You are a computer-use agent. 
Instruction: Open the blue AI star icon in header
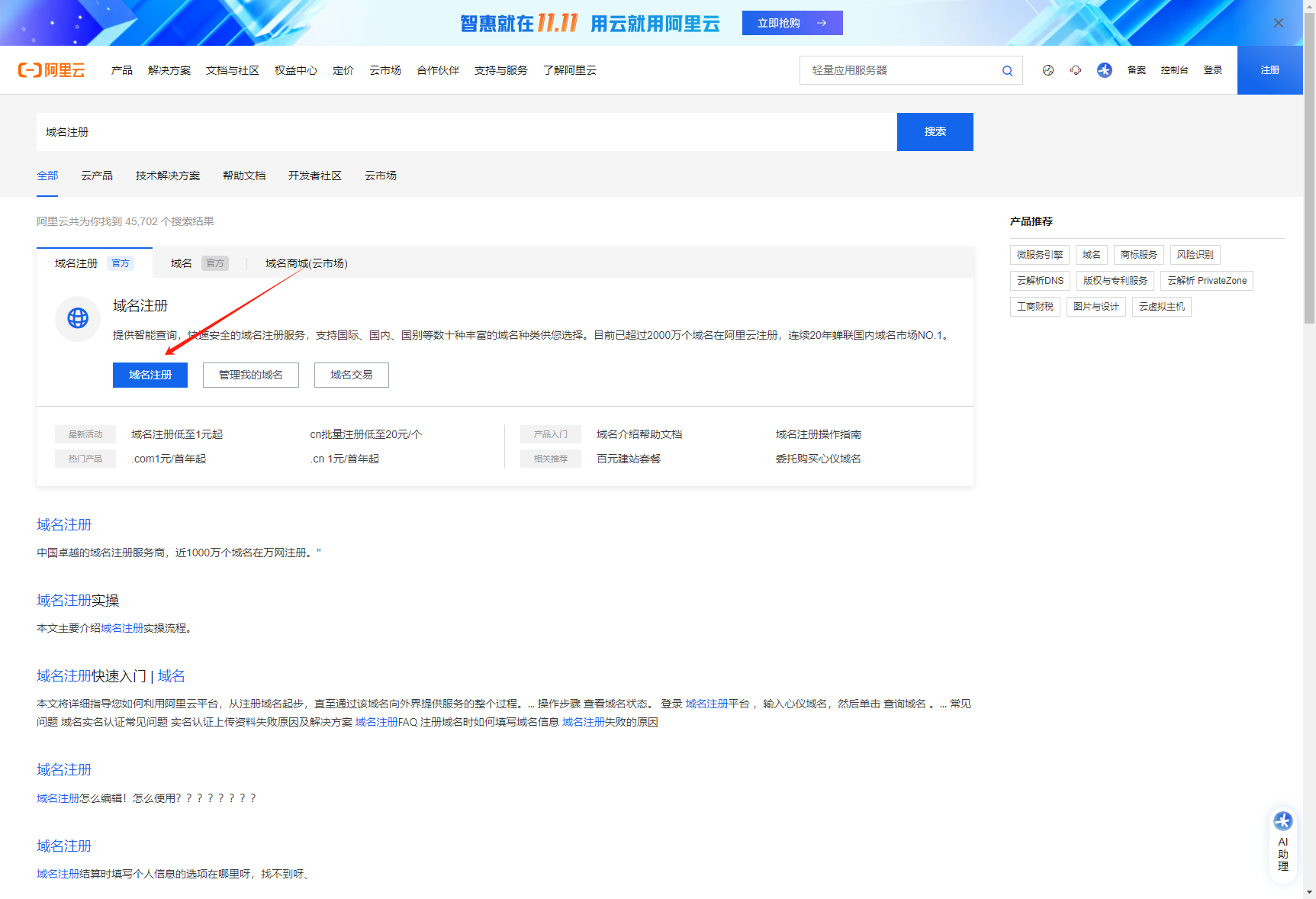pyautogui.click(x=1105, y=70)
